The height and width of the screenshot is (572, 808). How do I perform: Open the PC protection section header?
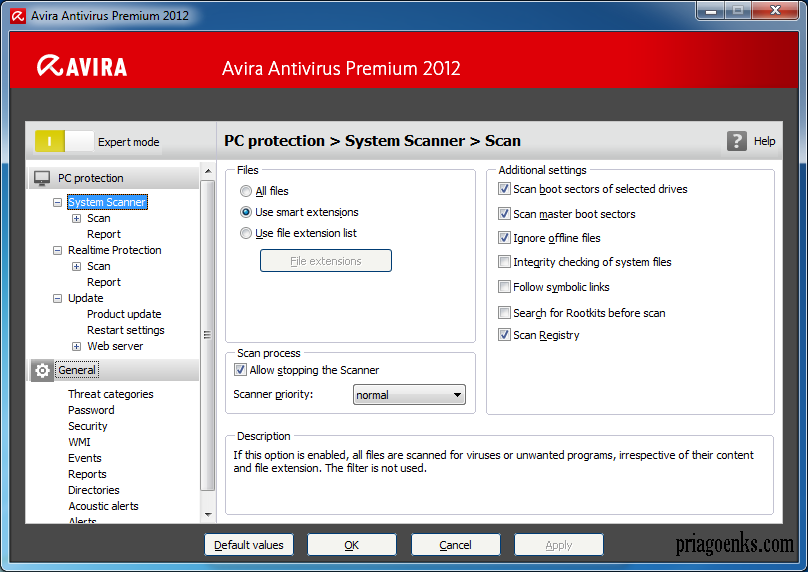(113, 178)
